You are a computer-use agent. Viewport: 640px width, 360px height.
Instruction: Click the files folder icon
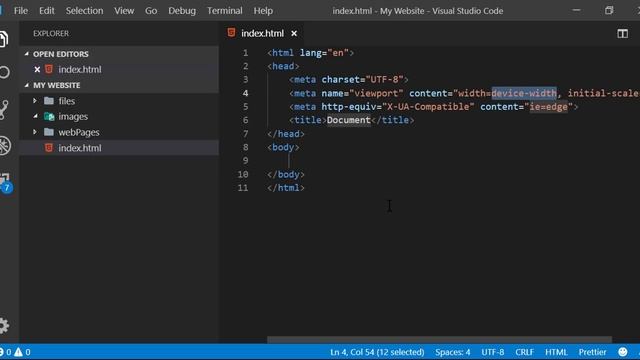(49, 100)
